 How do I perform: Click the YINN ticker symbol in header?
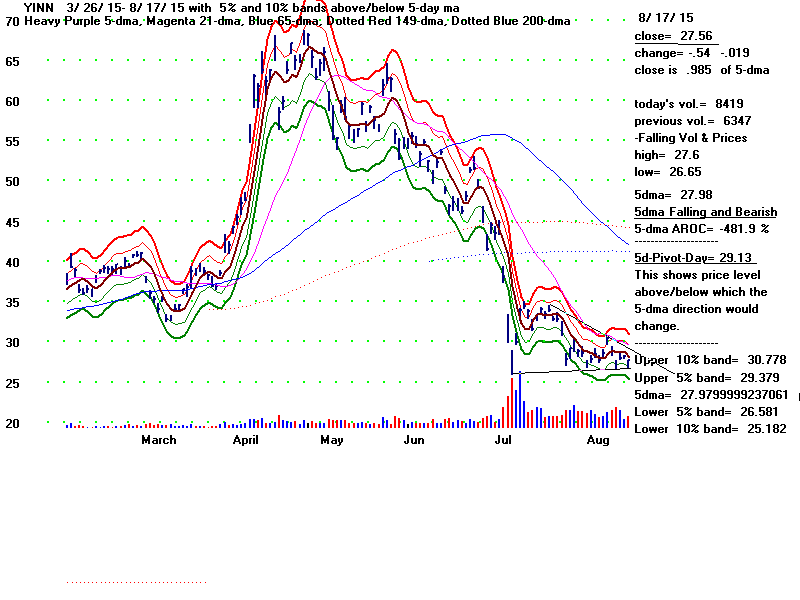(x=26, y=7)
